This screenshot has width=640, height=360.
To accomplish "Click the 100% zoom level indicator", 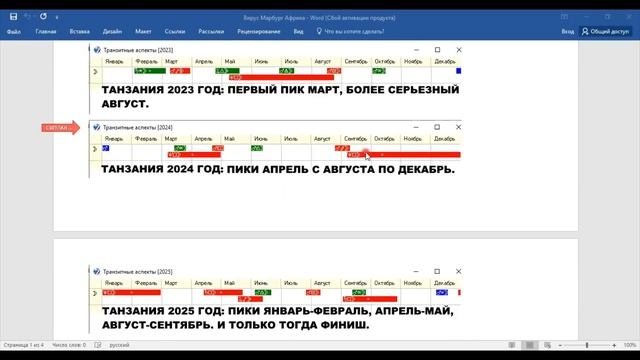I will (x=629, y=345).
